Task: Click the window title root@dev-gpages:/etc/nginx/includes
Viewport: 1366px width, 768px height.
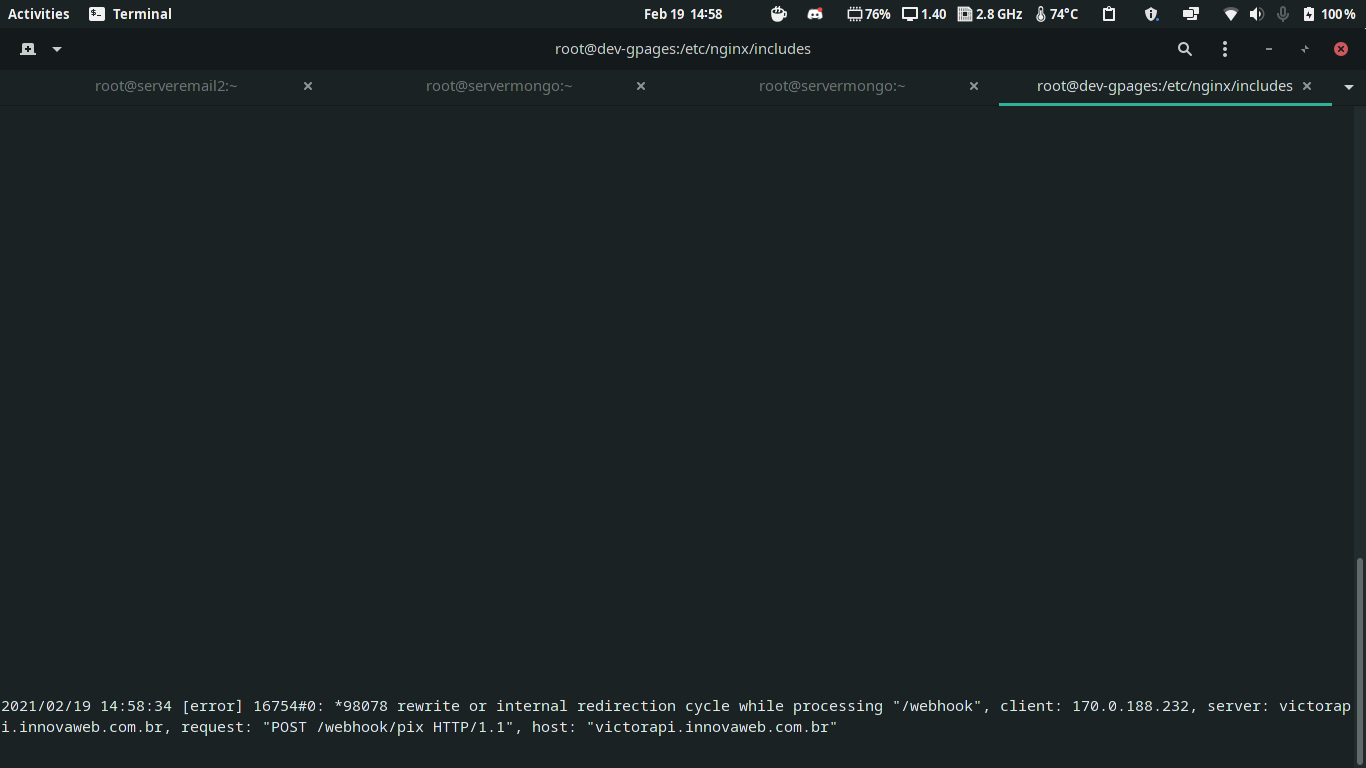Action: coord(683,49)
